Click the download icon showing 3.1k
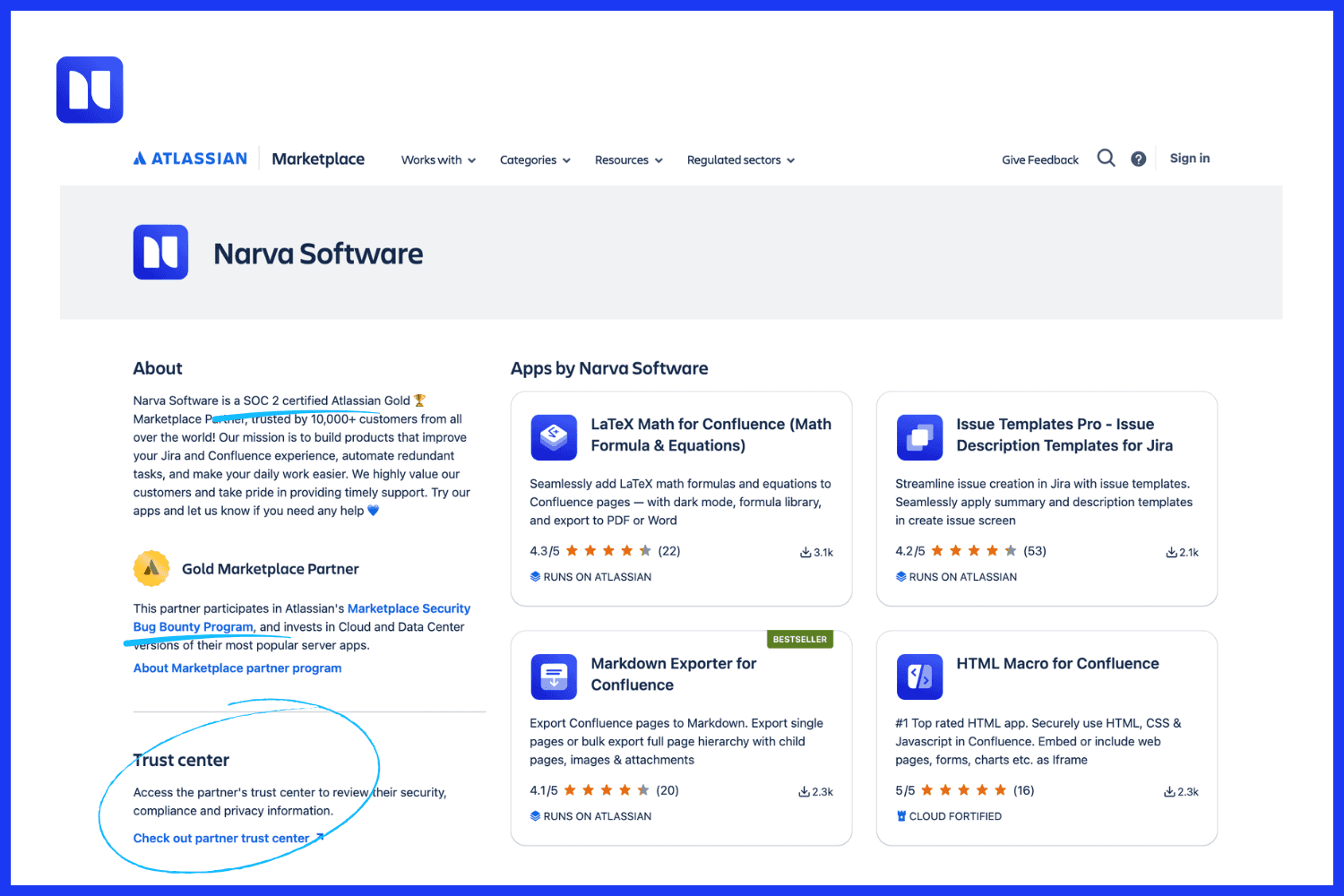 point(806,552)
